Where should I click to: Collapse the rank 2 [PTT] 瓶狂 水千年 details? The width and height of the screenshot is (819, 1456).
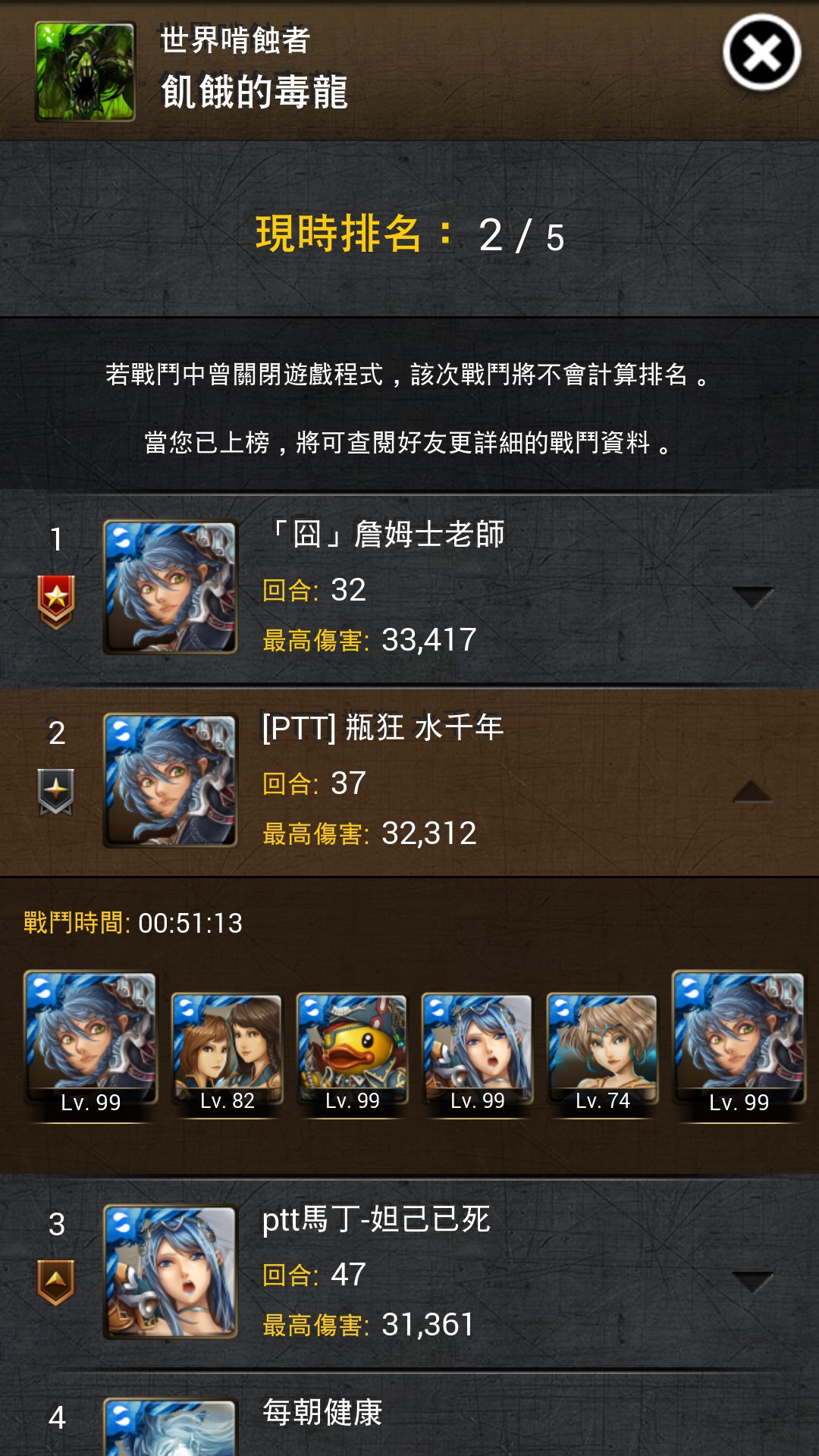(752, 792)
